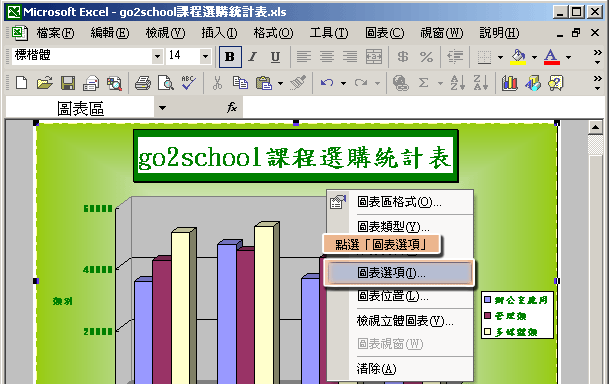Toggle underline formatting
The width and height of the screenshot is (609, 384).
(275, 57)
